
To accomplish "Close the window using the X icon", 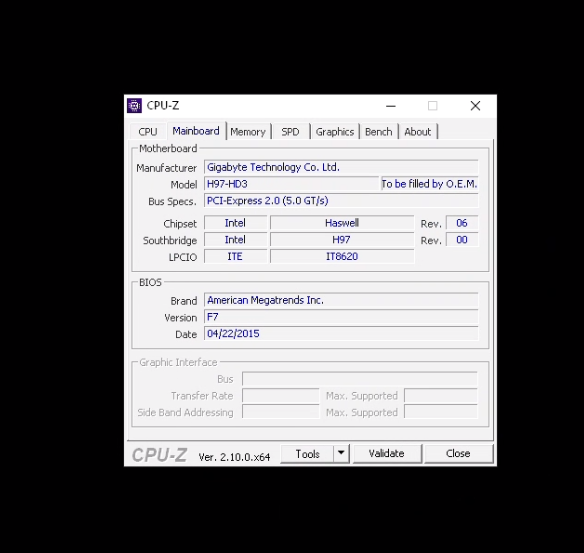I will point(475,106).
